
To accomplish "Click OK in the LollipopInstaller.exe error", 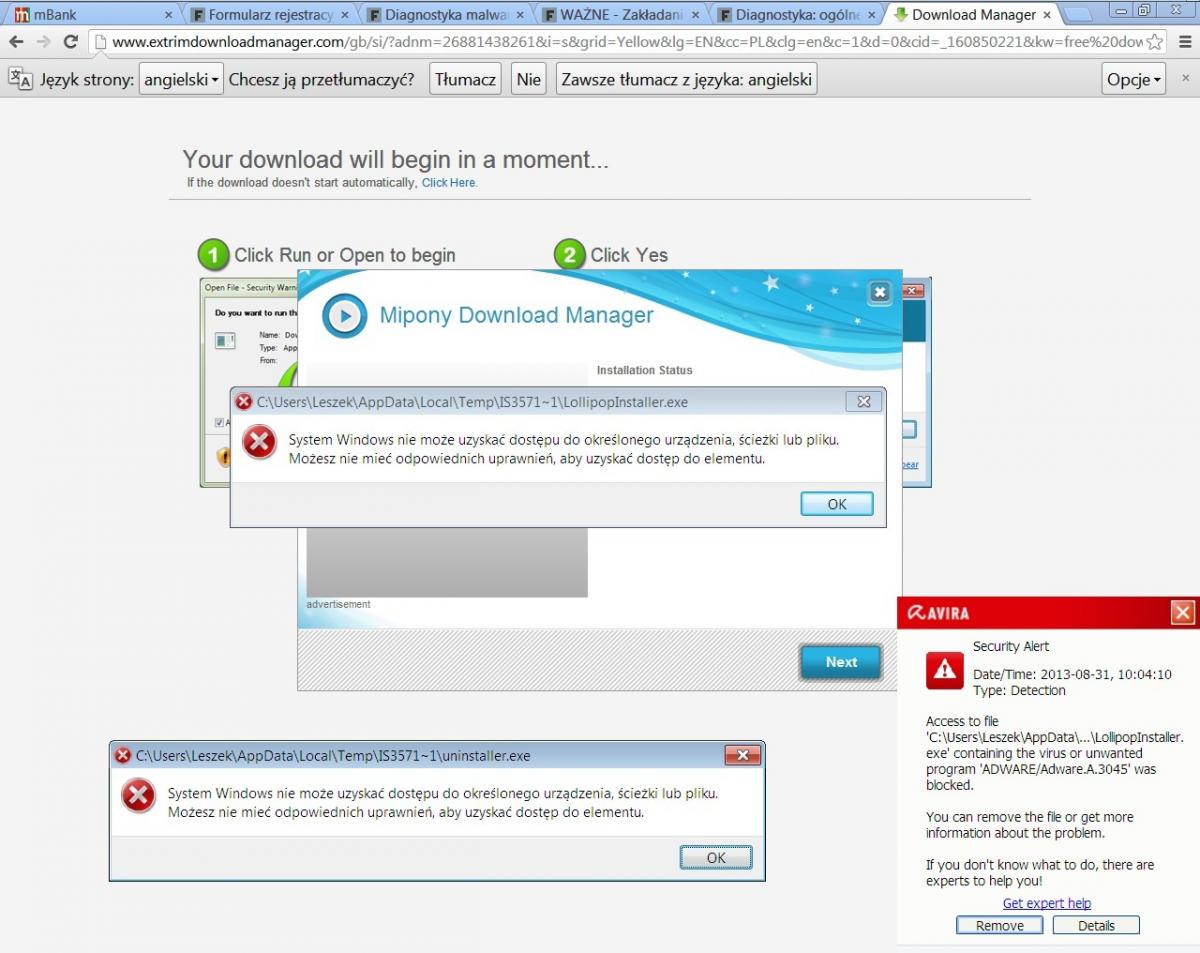I will (x=837, y=504).
